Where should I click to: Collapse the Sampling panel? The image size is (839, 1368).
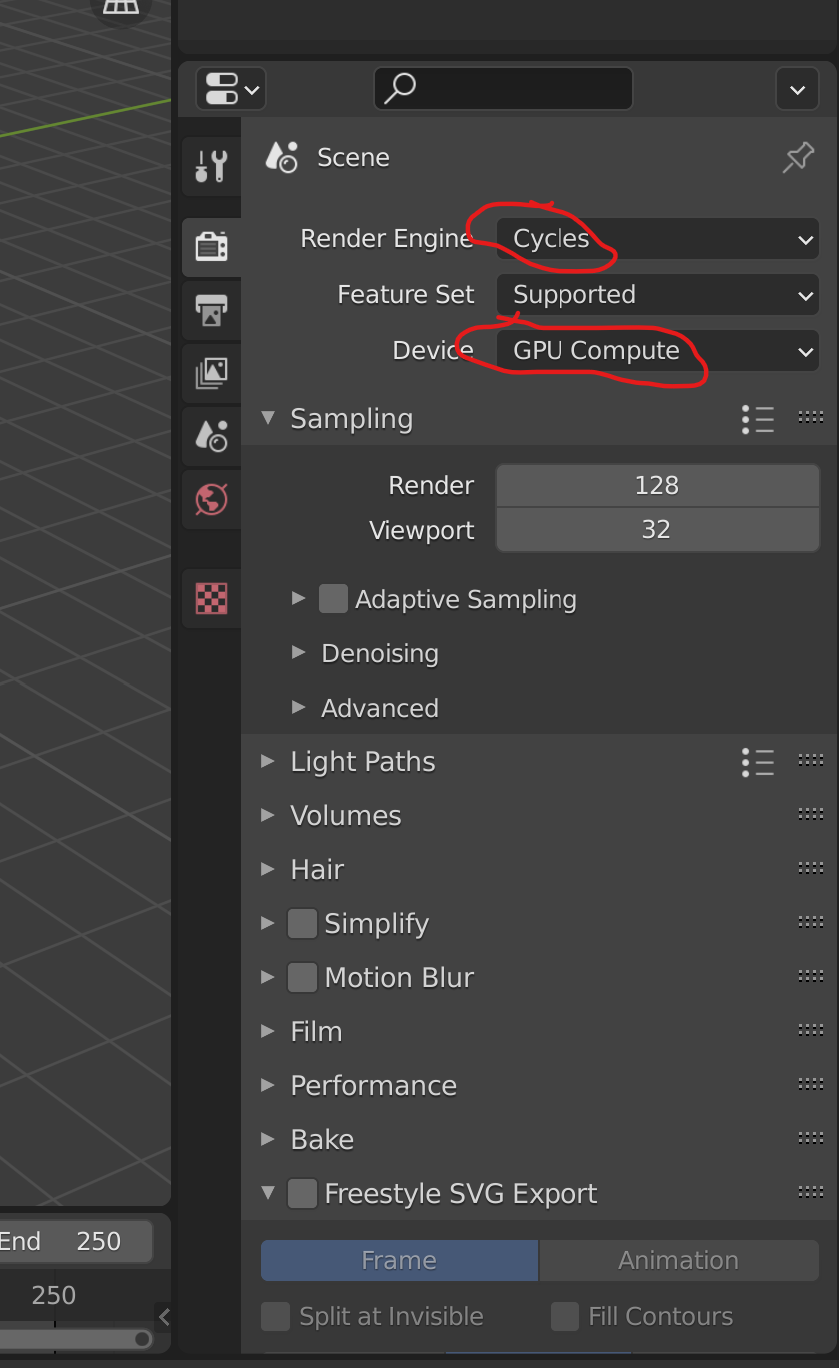pos(268,418)
